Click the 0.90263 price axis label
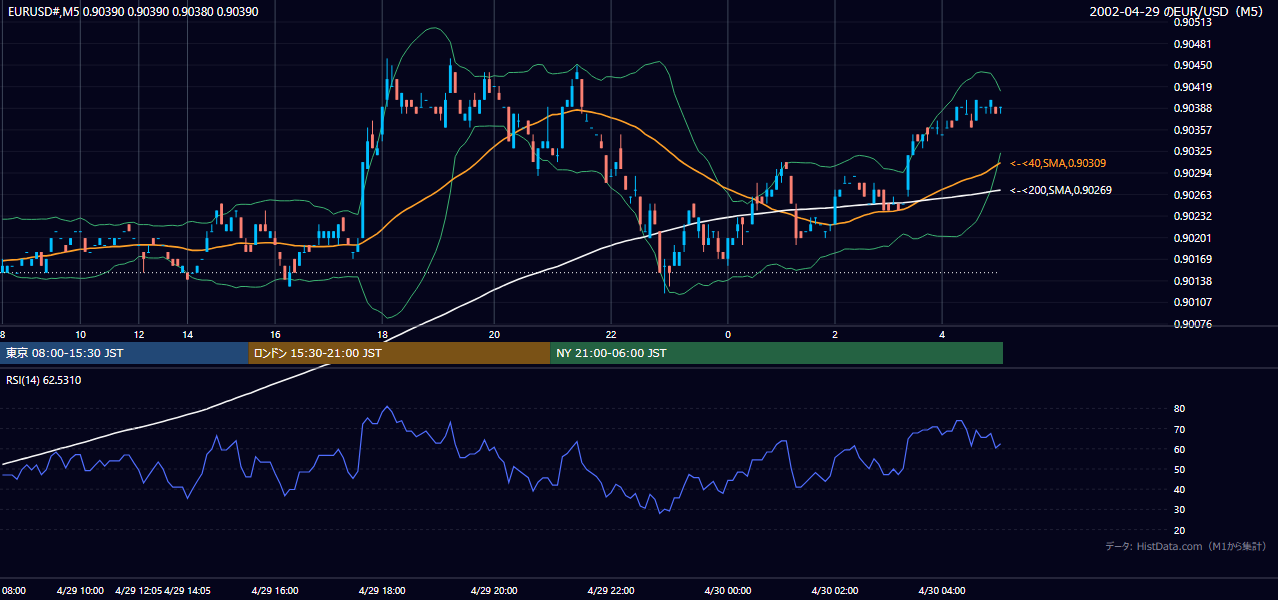This screenshot has width=1278, height=600. pyautogui.click(x=1192, y=195)
